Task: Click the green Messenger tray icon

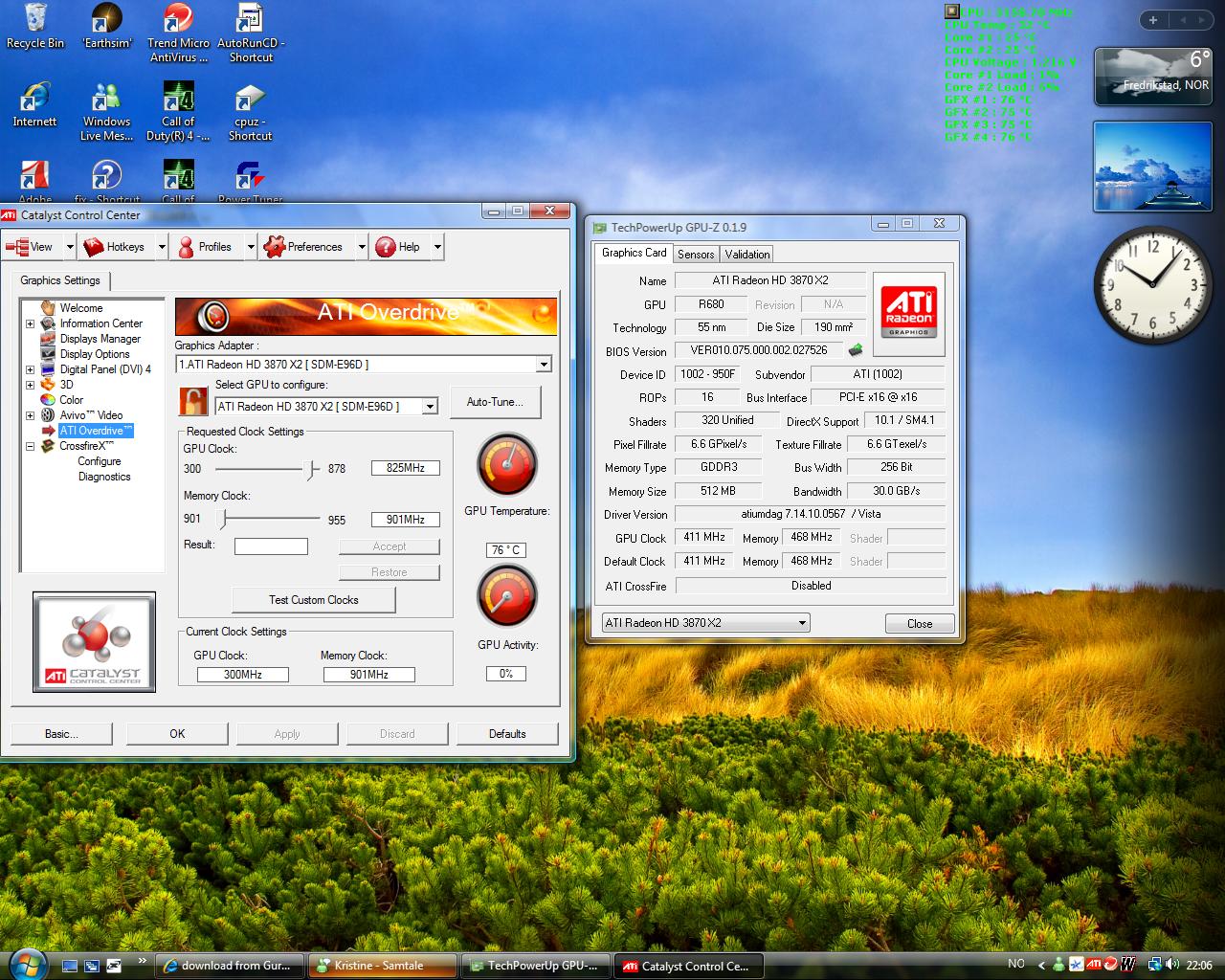Action: coord(1058,965)
